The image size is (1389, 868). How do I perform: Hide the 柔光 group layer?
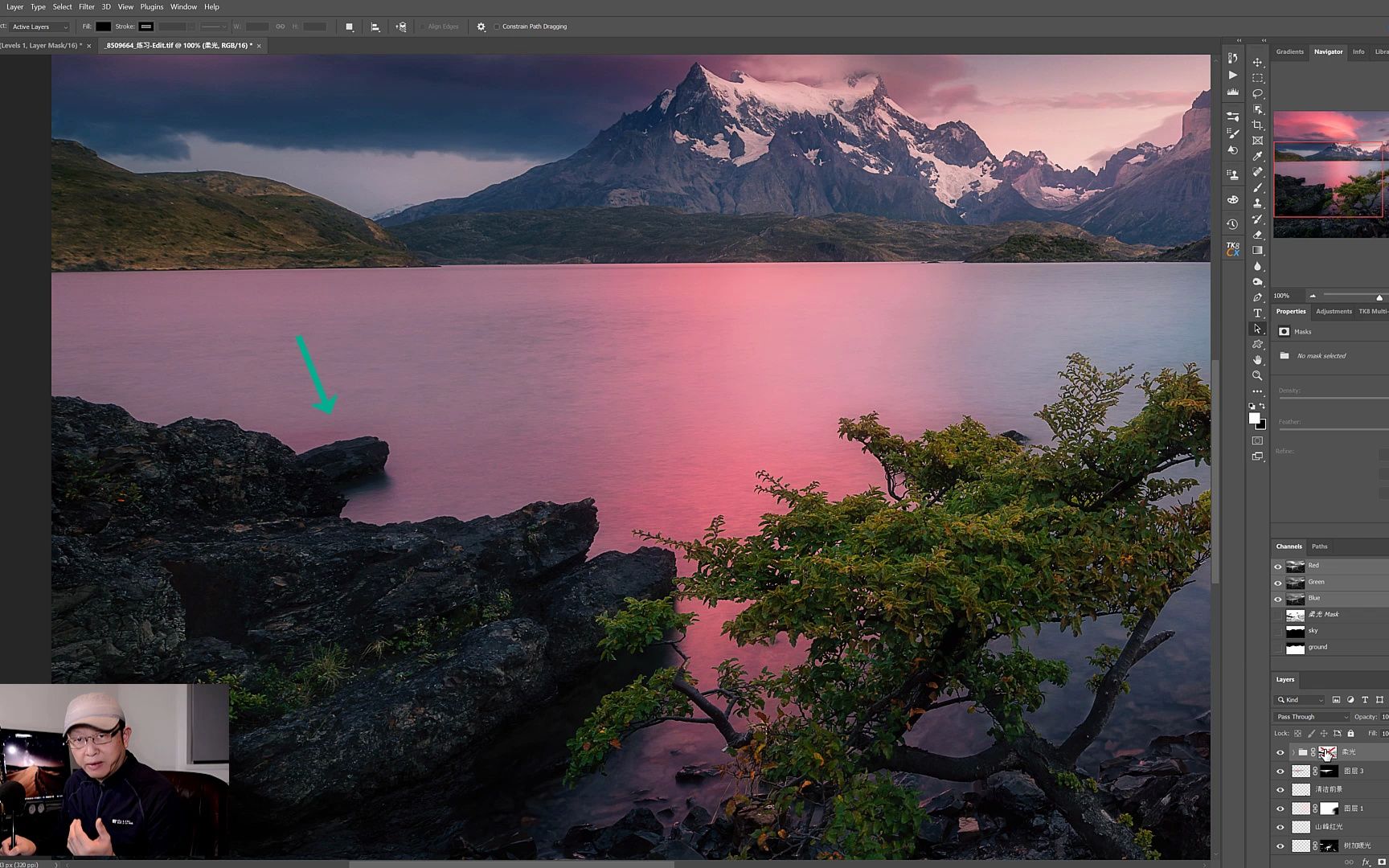coord(1280,753)
